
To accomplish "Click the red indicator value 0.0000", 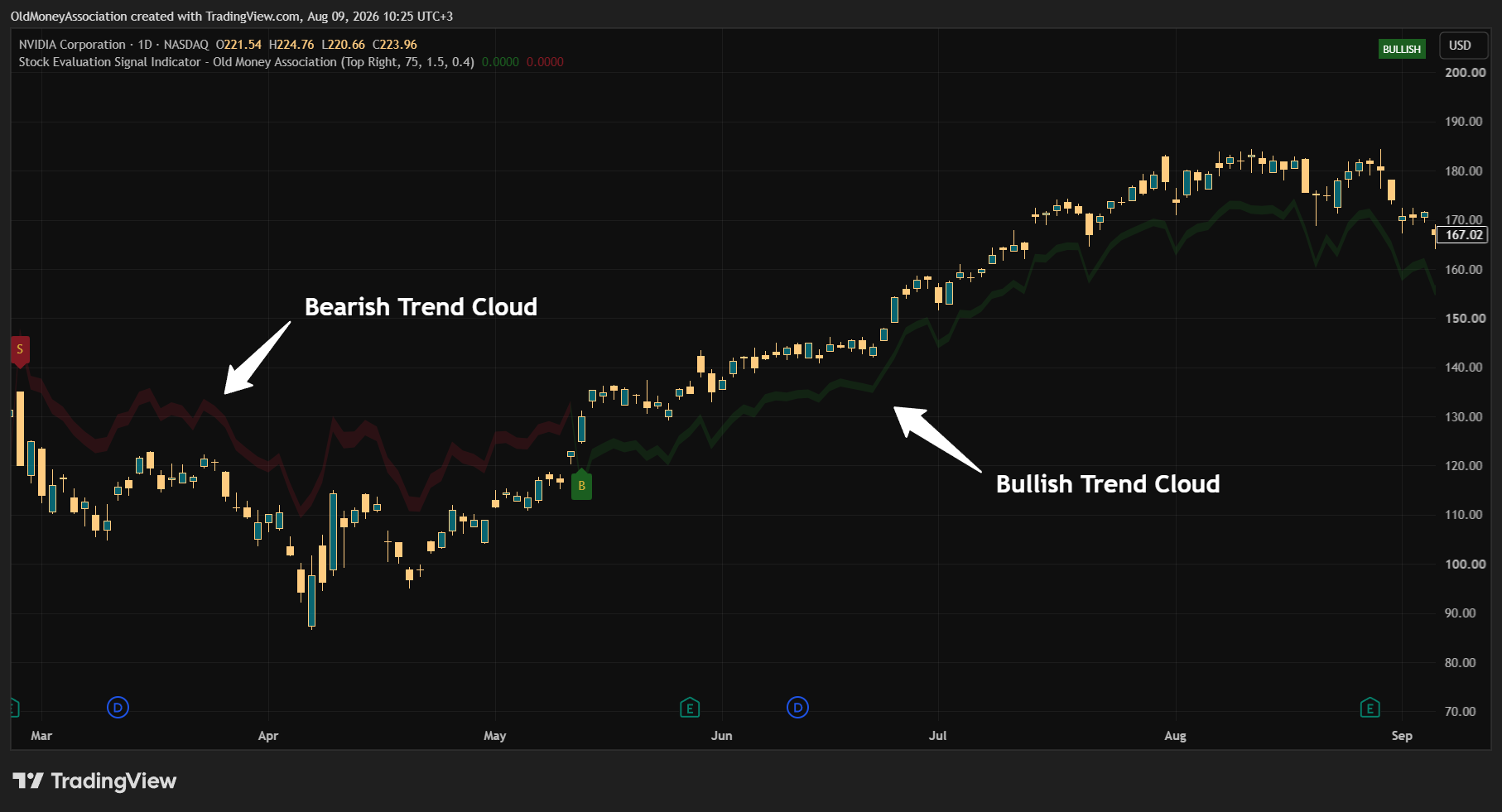I will click(x=545, y=62).
